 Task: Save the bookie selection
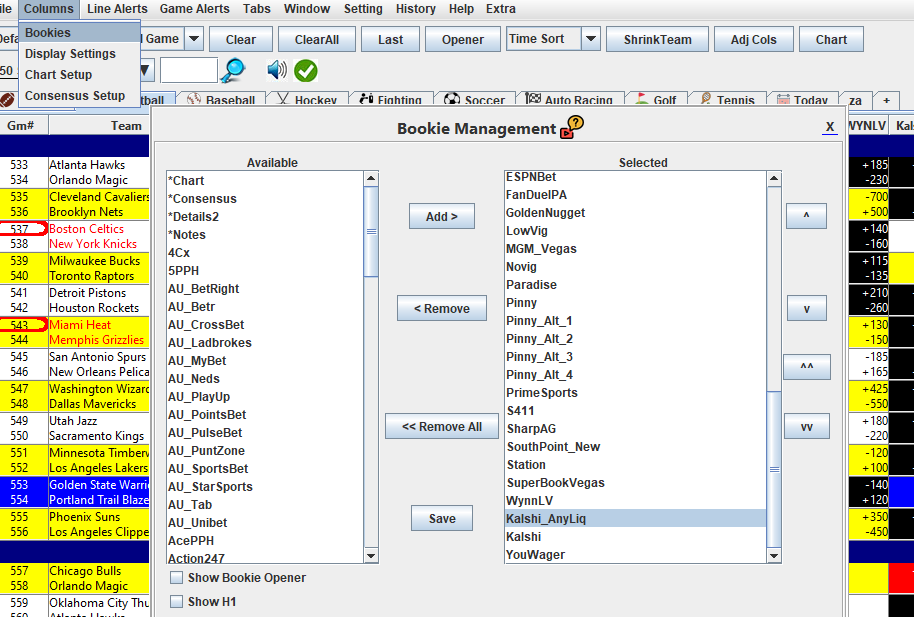click(x=442, y=518)
